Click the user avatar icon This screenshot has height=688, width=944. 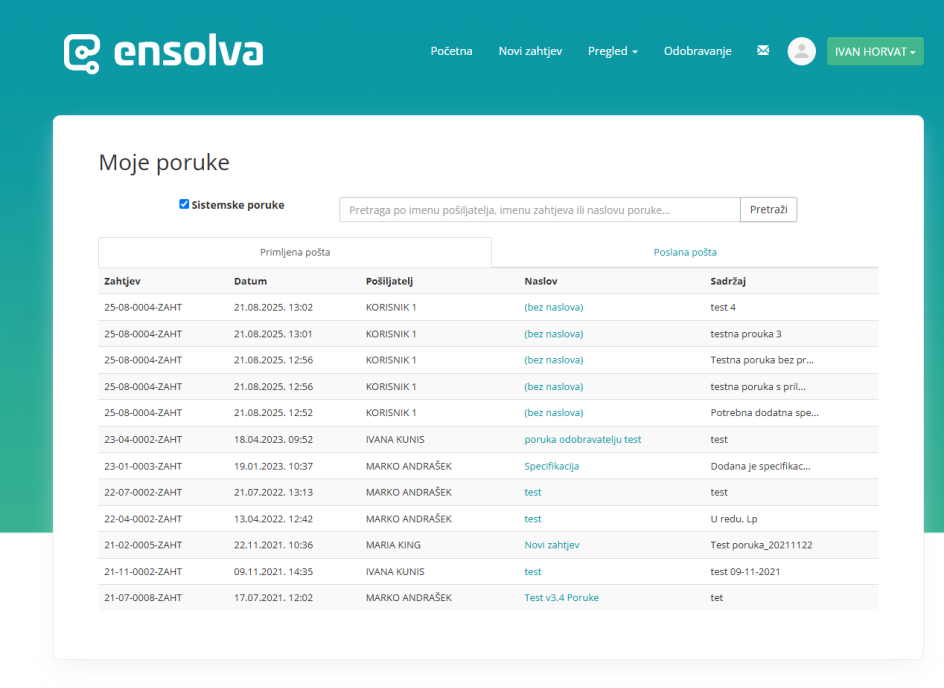point(801,51)
